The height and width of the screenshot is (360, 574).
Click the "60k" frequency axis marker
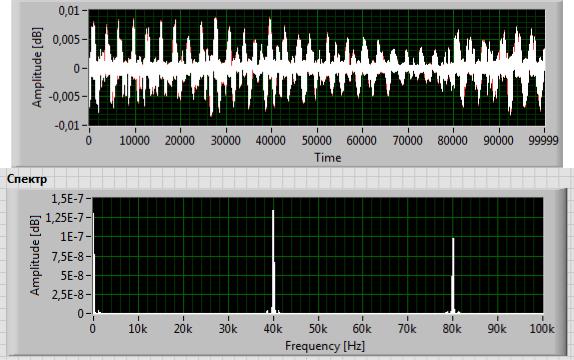(x=362, y=329)
